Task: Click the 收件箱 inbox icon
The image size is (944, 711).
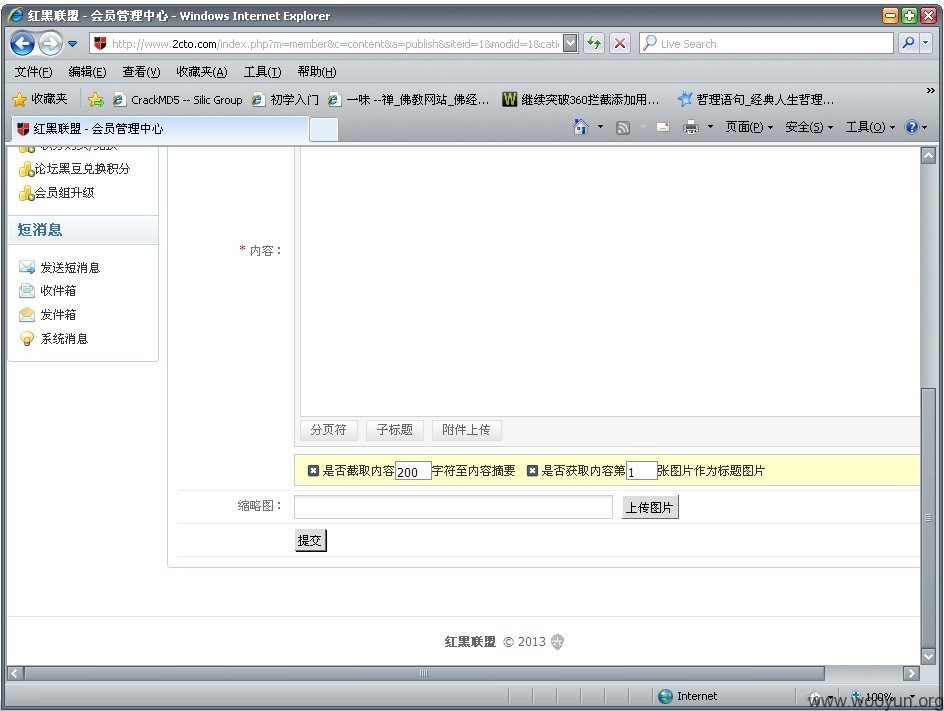Action: tap(26, 291)
